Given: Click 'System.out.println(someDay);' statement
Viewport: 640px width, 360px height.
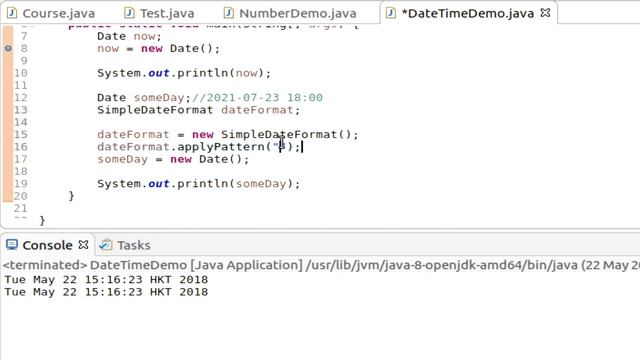Looking at the screenshot, I should [x=198, y=183].
